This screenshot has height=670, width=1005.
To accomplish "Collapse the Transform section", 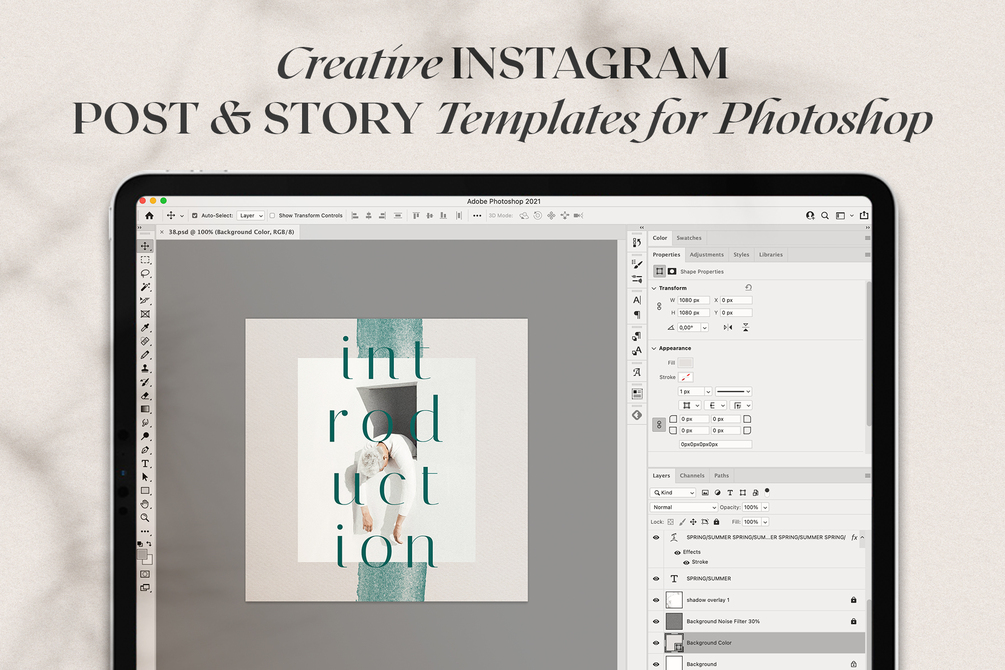I will (654, 289).
